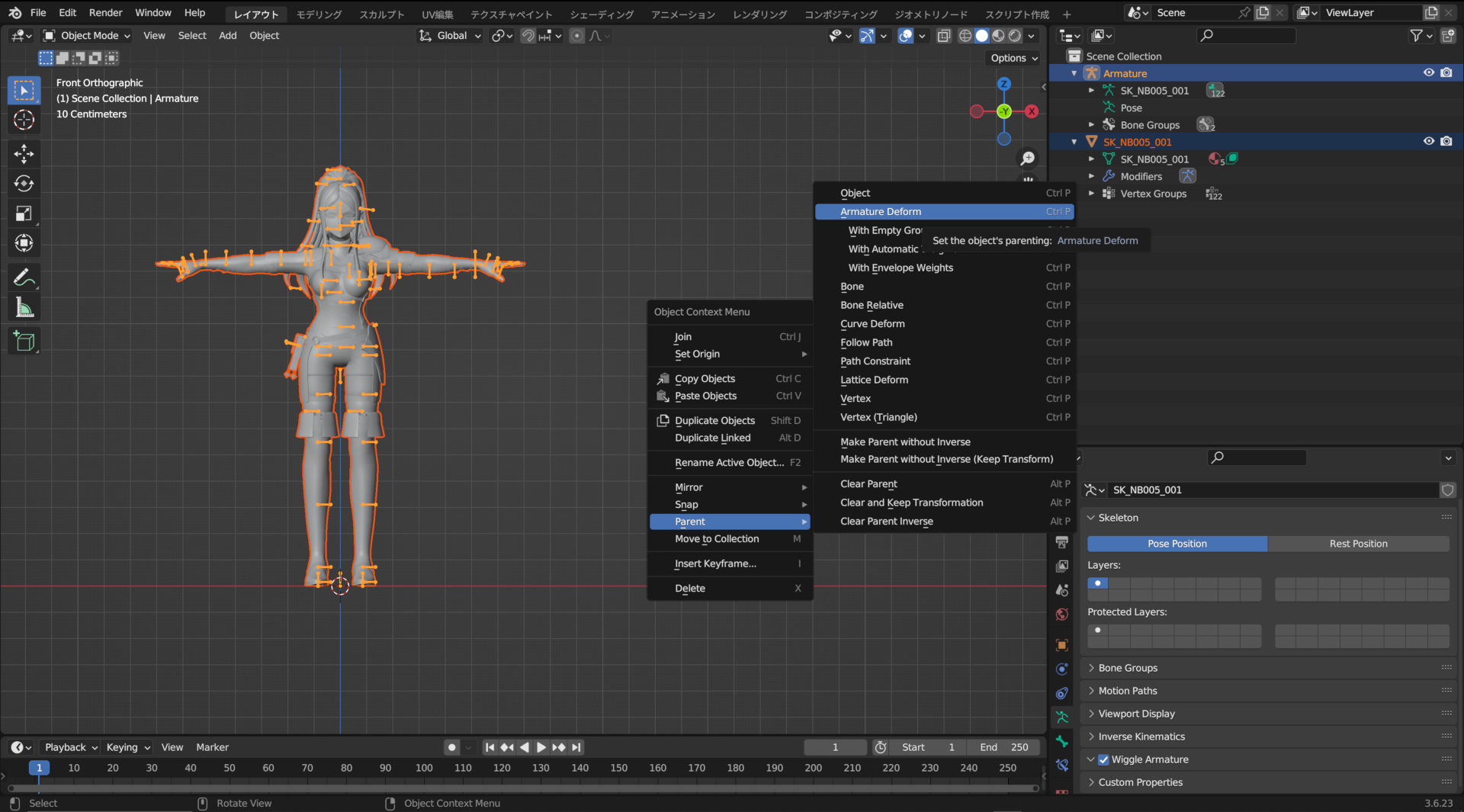Toggle viewport gizmos display

pos(868,36)
